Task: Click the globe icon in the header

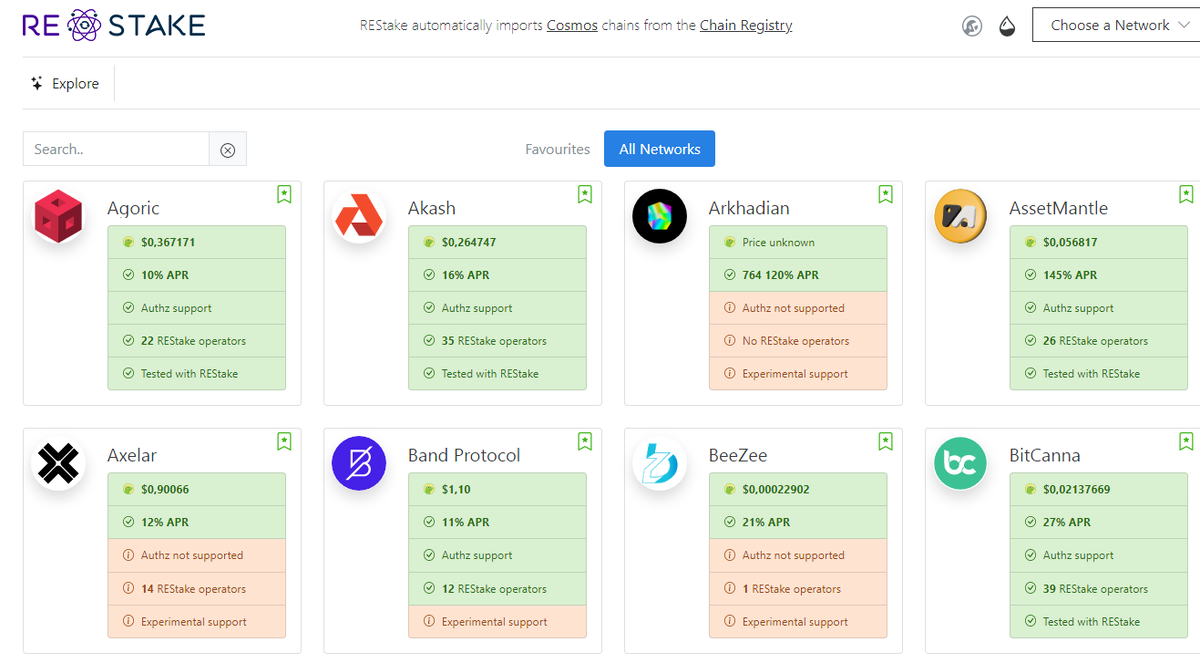Action: click(x=972, y=26)
